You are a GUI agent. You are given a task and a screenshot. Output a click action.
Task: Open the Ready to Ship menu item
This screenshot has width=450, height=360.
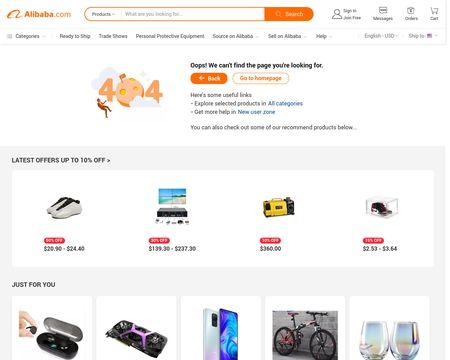point(75,36)
